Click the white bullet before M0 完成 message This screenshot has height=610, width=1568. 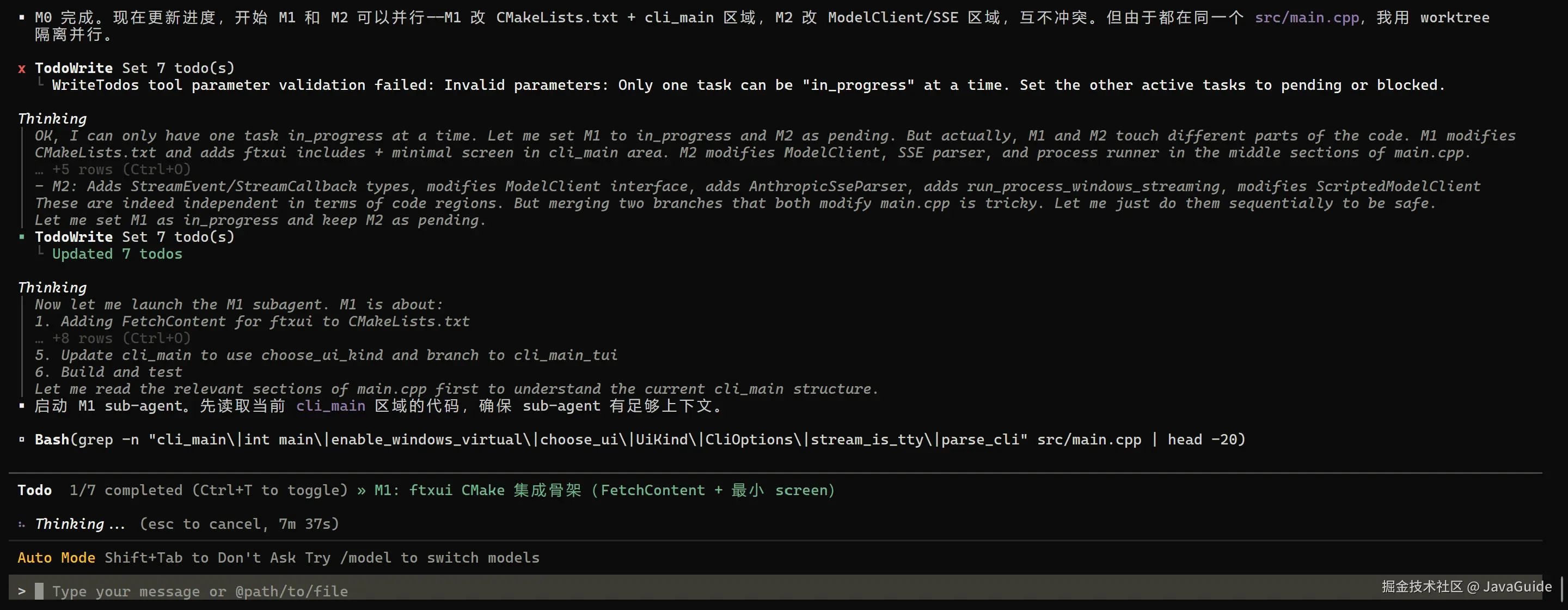click(22, 17)
